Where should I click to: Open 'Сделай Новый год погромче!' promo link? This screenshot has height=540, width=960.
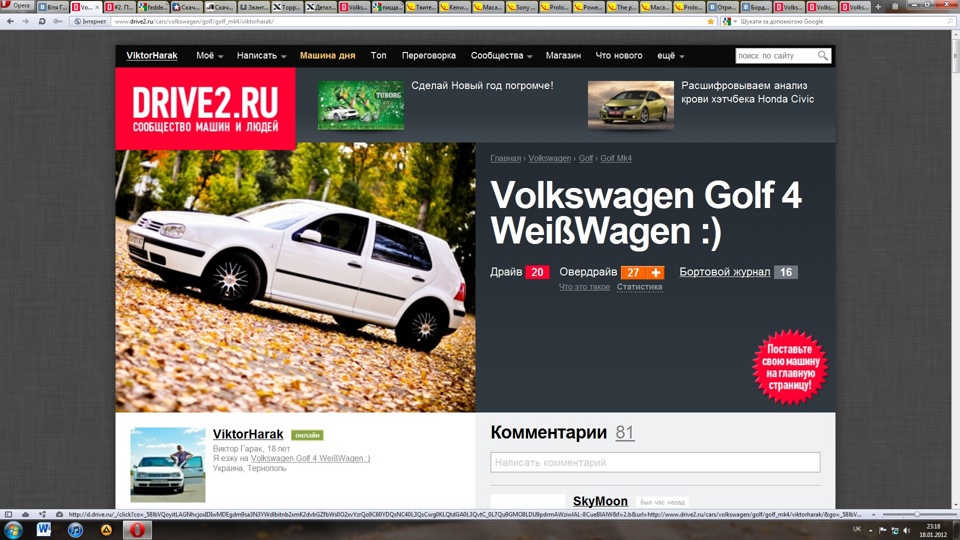pyautogui.click(x=482, y=86)
